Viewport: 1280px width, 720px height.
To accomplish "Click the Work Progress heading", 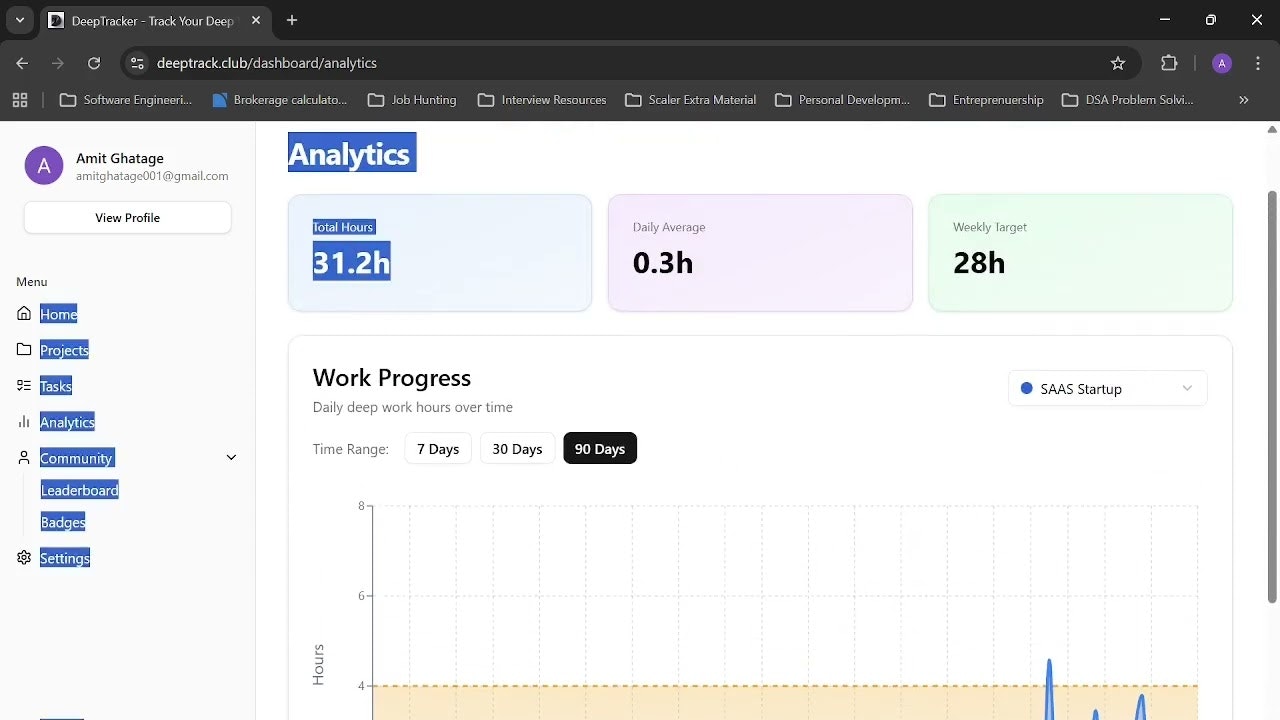I will tap(392, 378).
